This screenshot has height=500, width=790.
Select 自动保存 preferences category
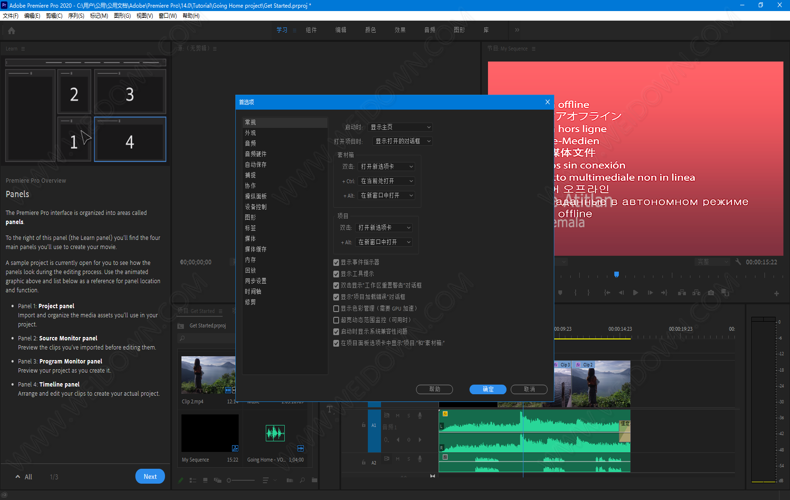click(x=255, y=165)
